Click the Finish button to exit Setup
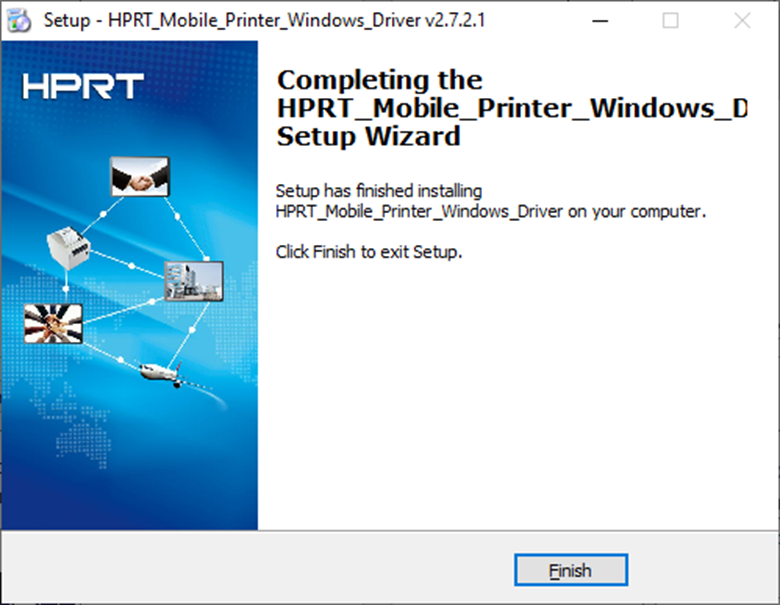Viewport: 780px width, 605px height. (570, 571)
